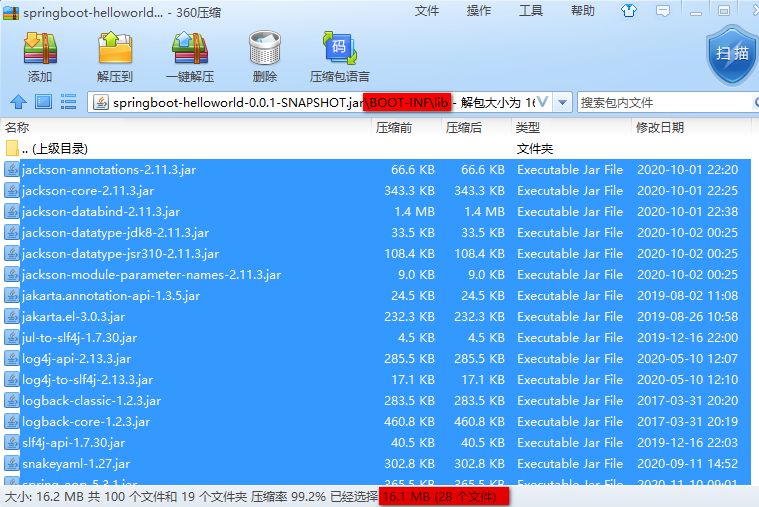Image resolution: width=759 pixels, height=507 pixels.
Task: Switch to the thumbnail view icon
Action: click(44, 102)
